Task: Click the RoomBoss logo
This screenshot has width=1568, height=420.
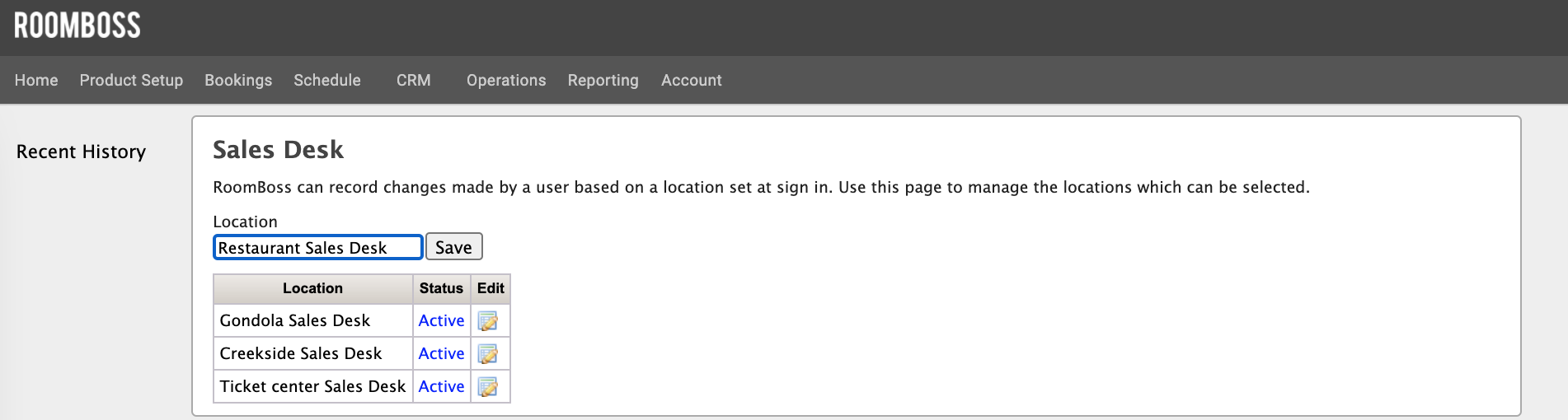Action: click(x=77, y=26)
